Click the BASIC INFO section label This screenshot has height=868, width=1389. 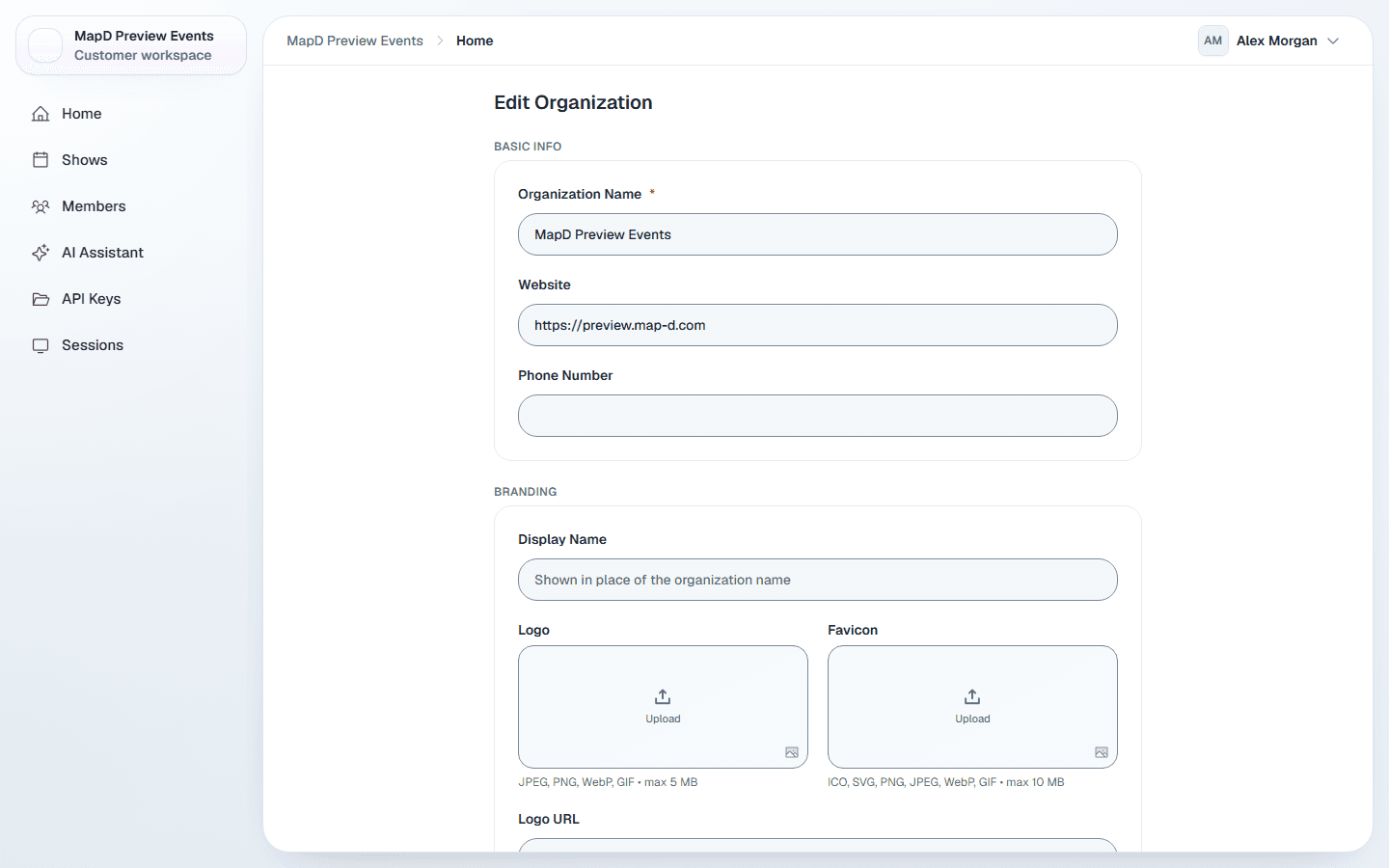[x=528, y=147]
